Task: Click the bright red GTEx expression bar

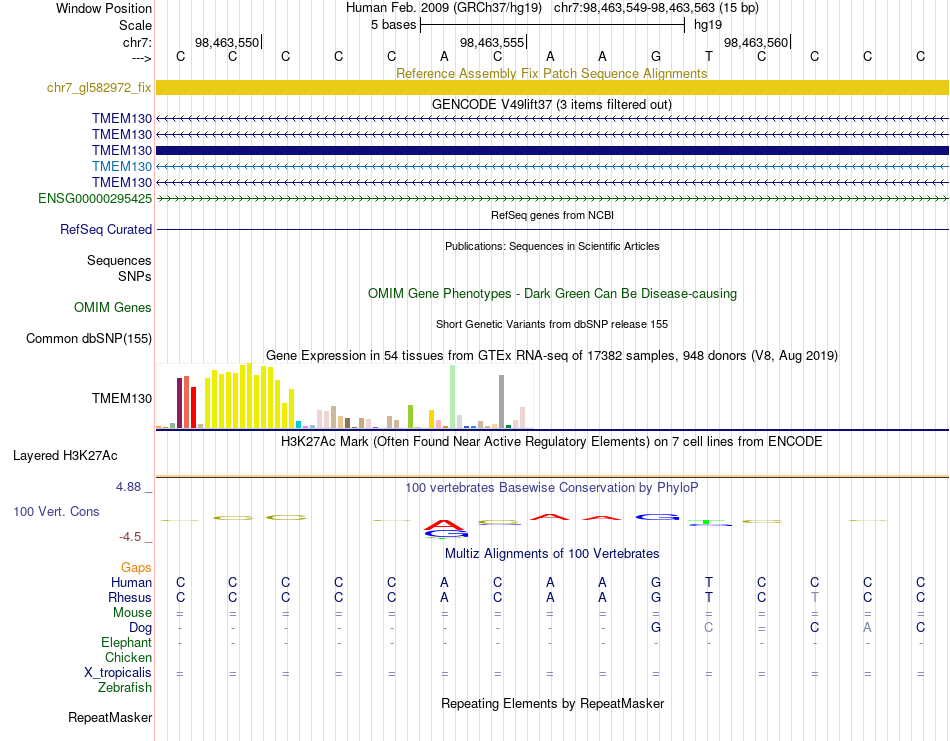Action: pos(194,408)
